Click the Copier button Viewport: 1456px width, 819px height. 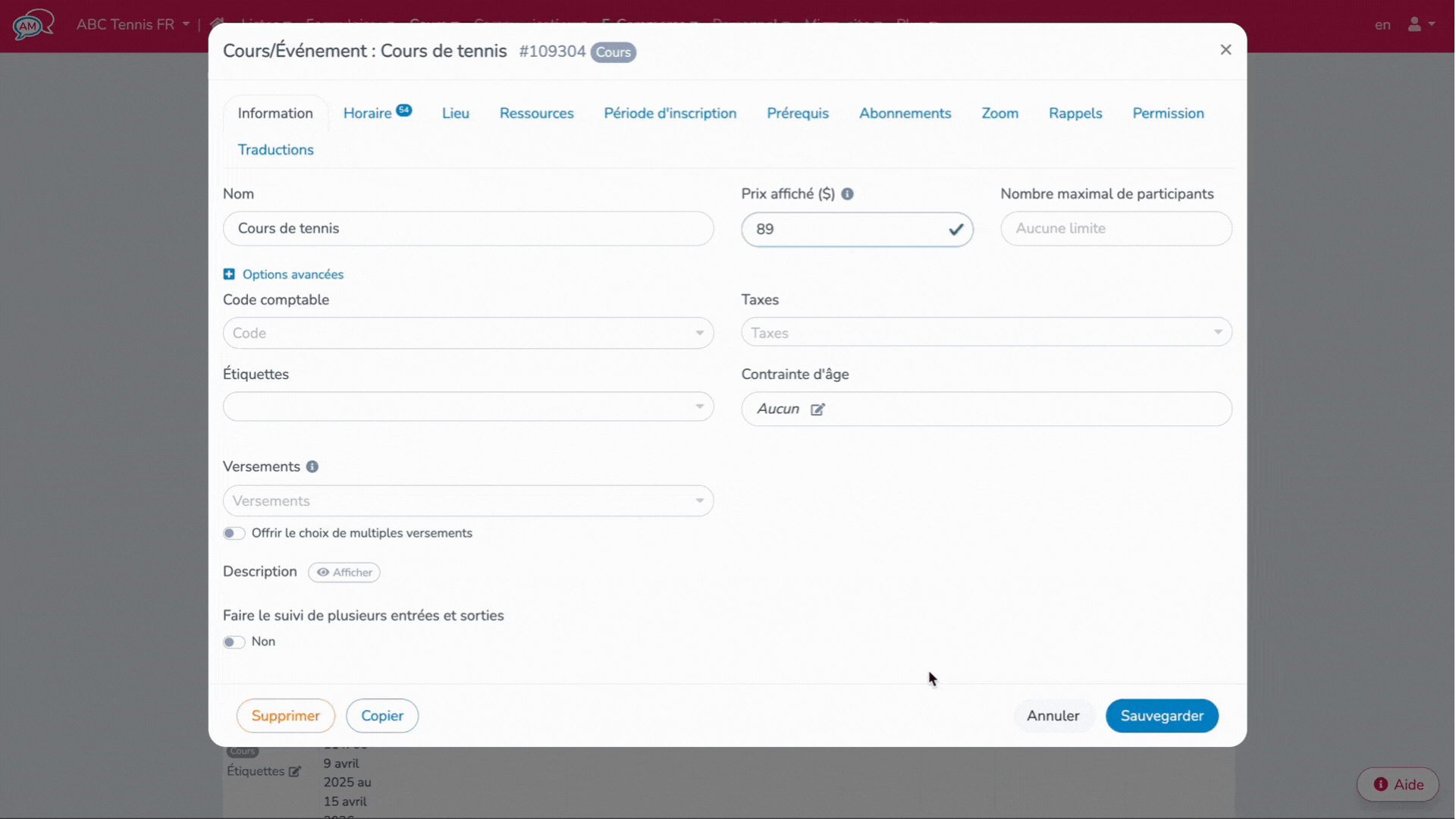pos(381,715)
